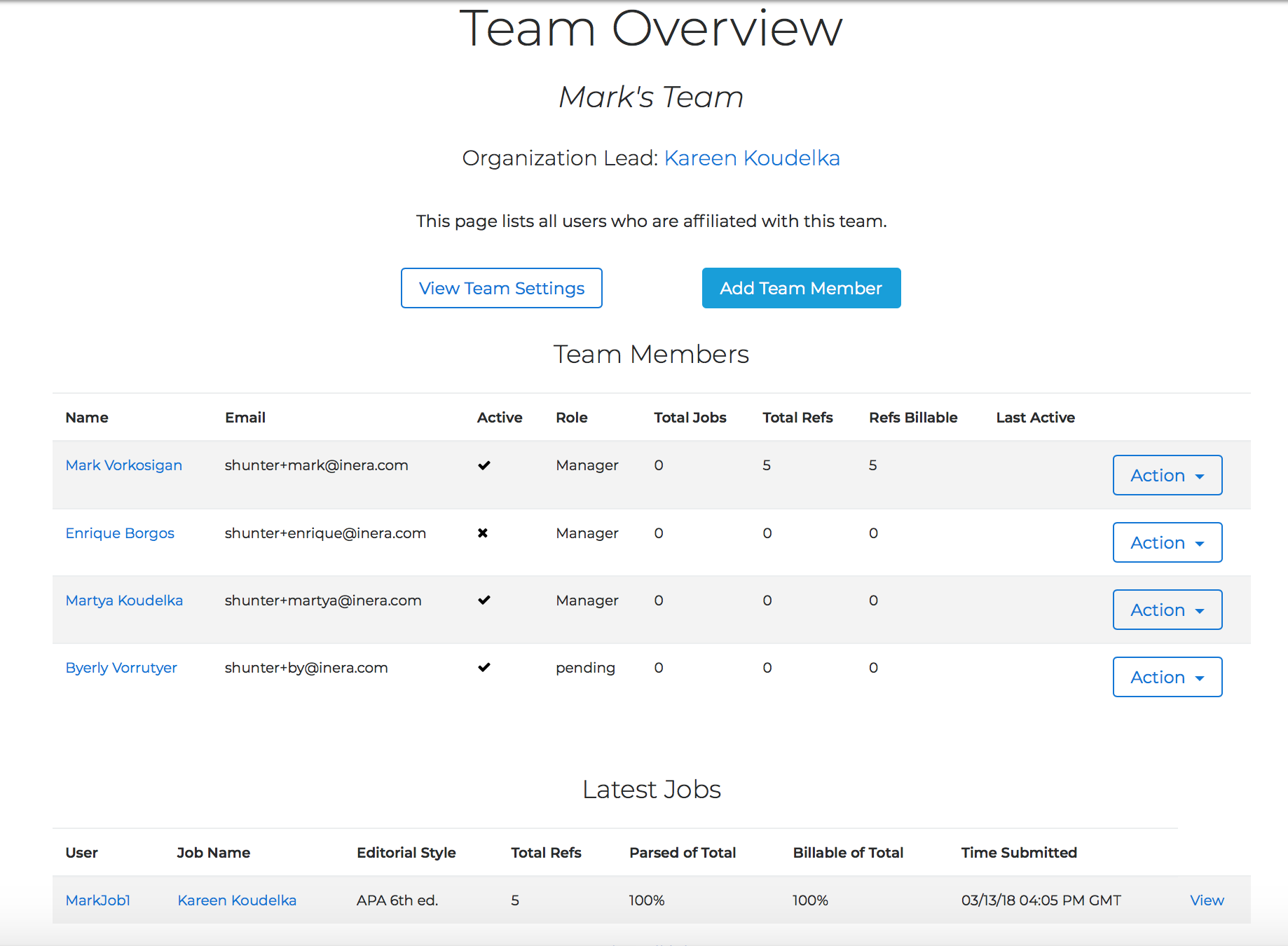The image size is (1288, 946).
Task: Click the Name column header
Action: tap(87, 418)
